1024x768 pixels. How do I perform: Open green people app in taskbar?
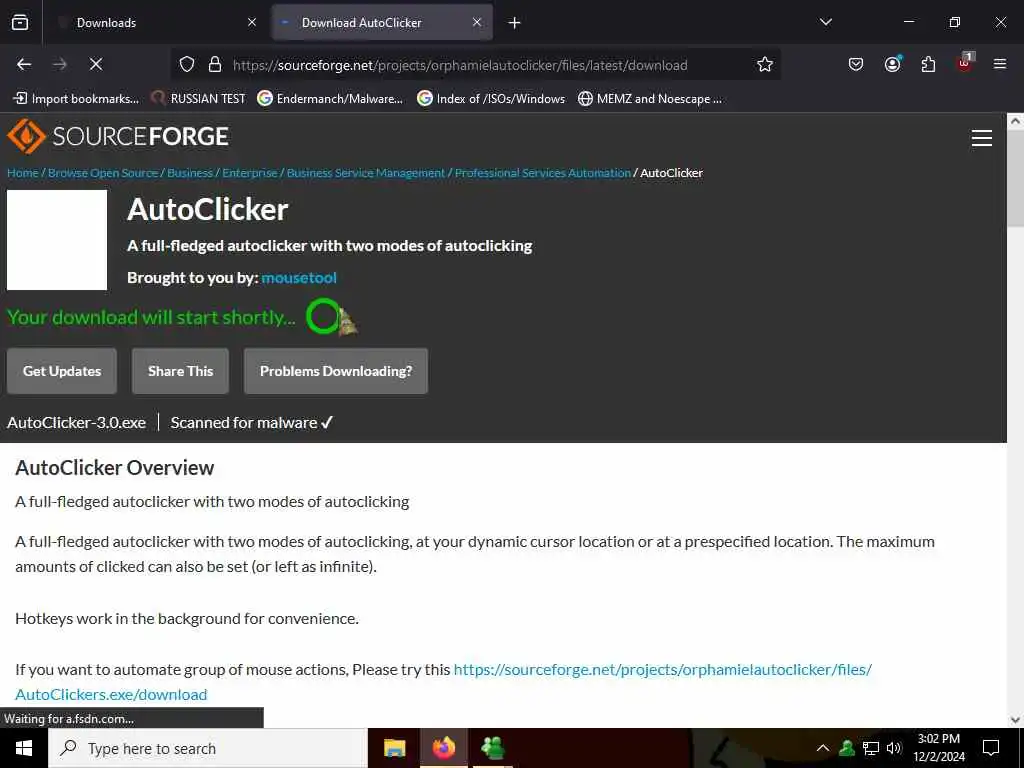(493, 748)
